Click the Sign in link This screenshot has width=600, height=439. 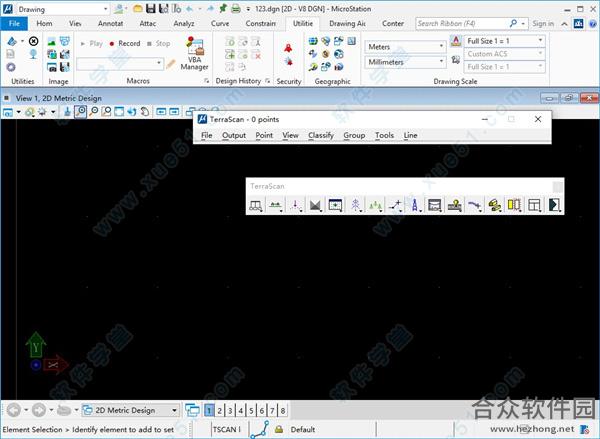[543, 23]
